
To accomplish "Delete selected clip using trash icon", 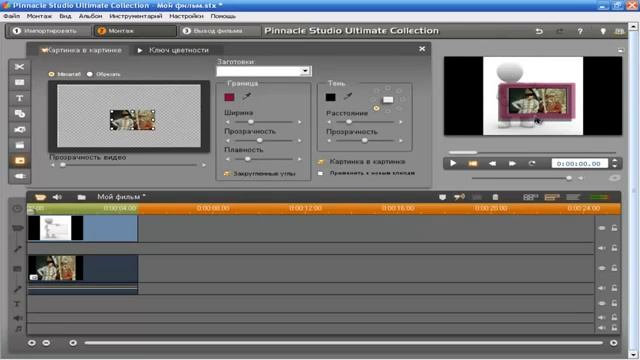I will (x=495, y=197).
